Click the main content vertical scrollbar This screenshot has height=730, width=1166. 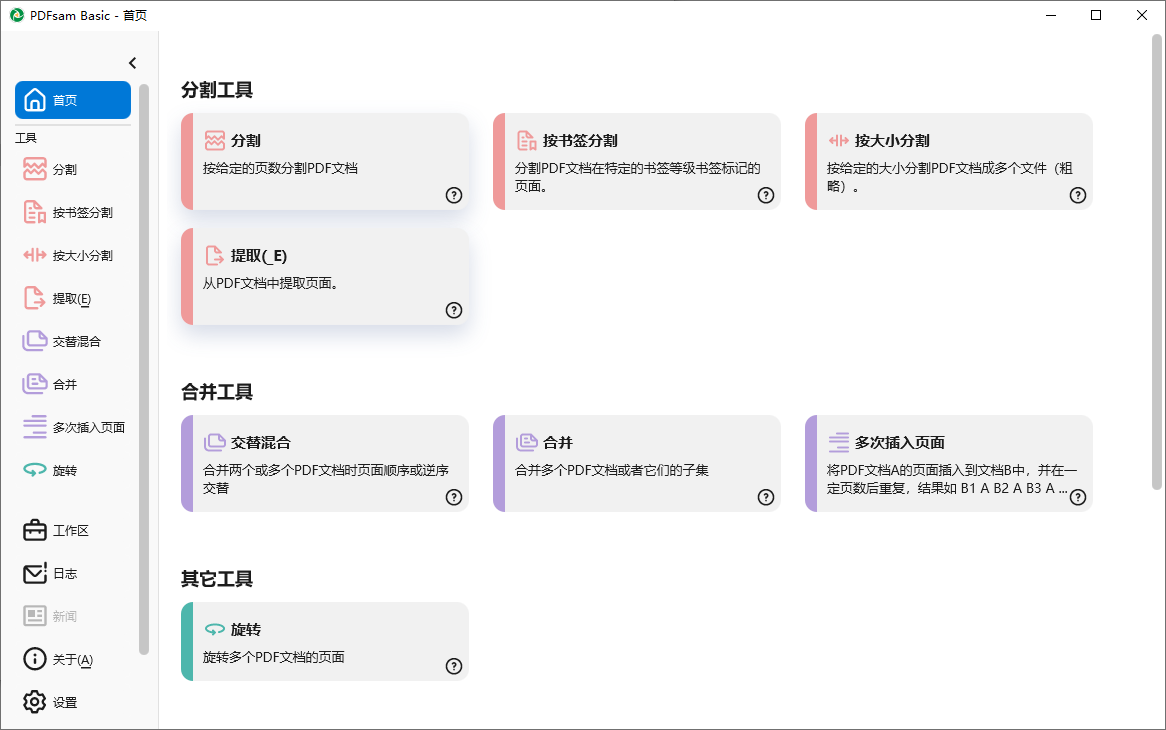(x=1156, y=262)
